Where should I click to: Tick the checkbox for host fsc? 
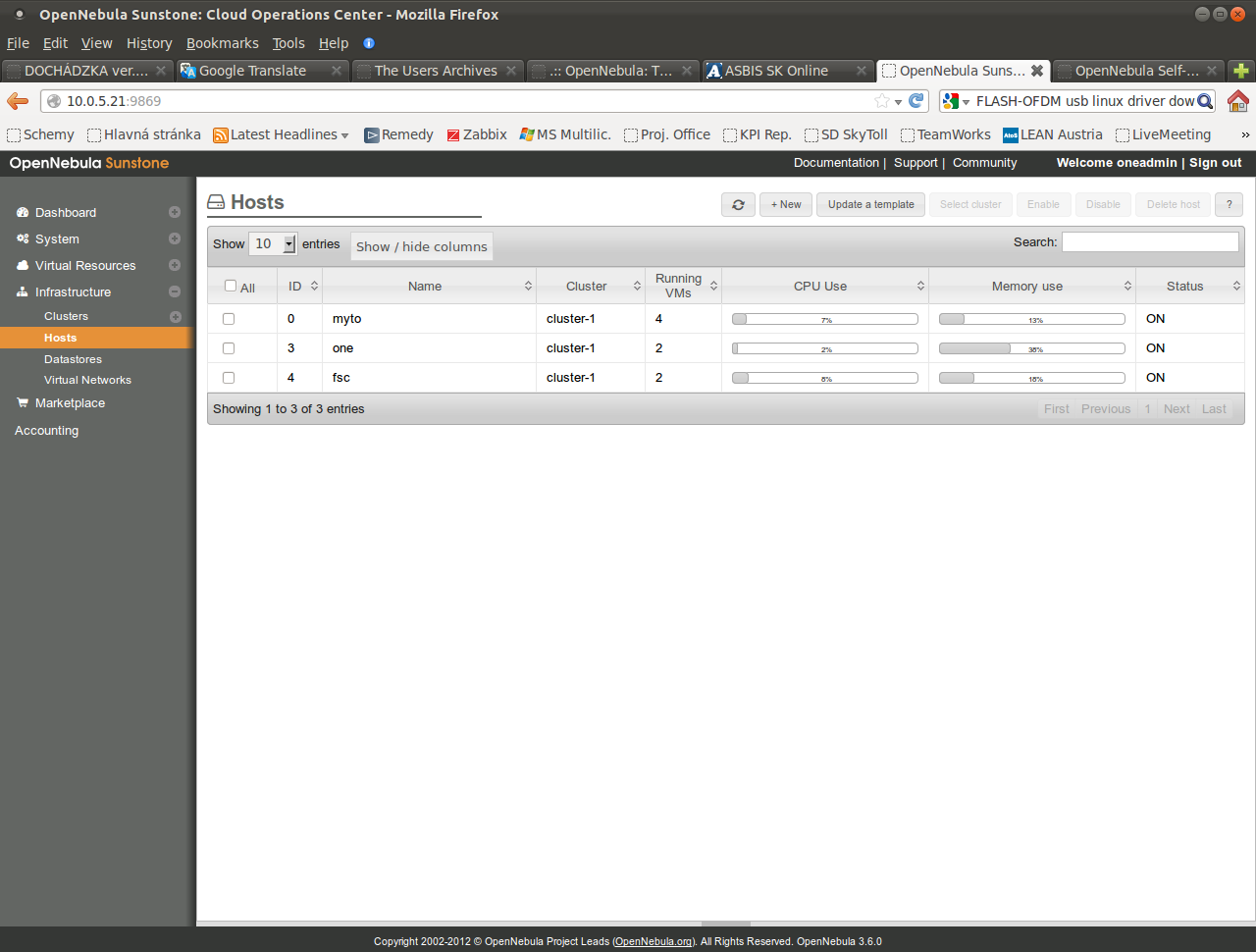(229, 378)
